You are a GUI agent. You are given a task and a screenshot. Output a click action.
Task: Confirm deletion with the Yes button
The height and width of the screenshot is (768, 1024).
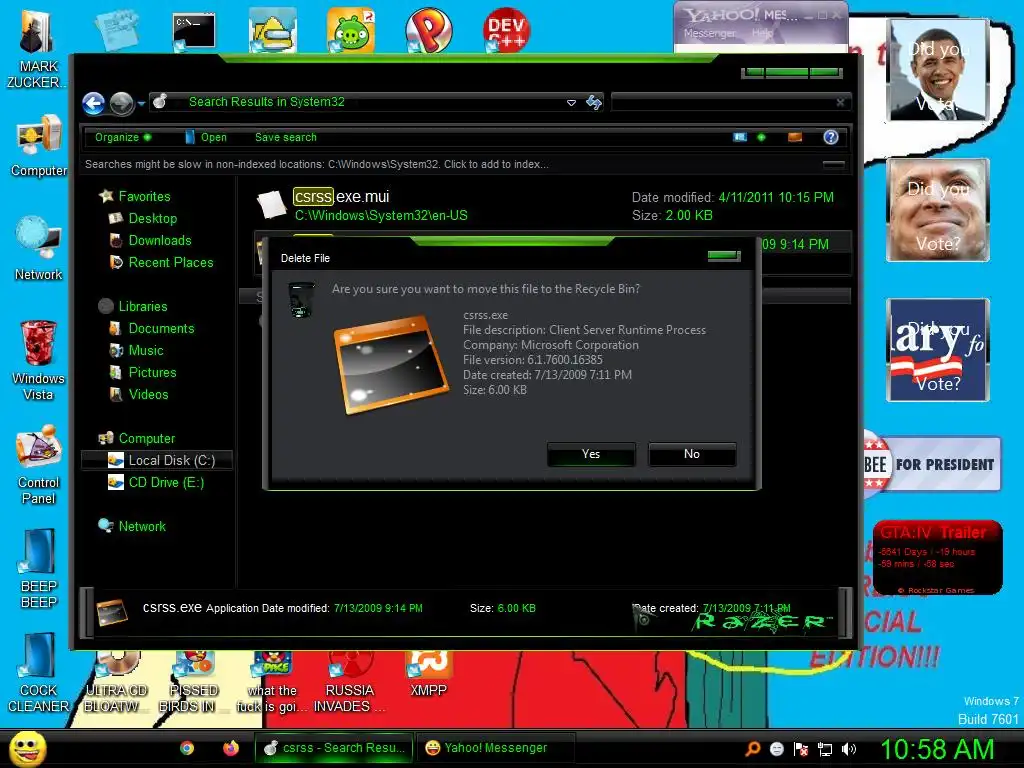coord(591,454)
